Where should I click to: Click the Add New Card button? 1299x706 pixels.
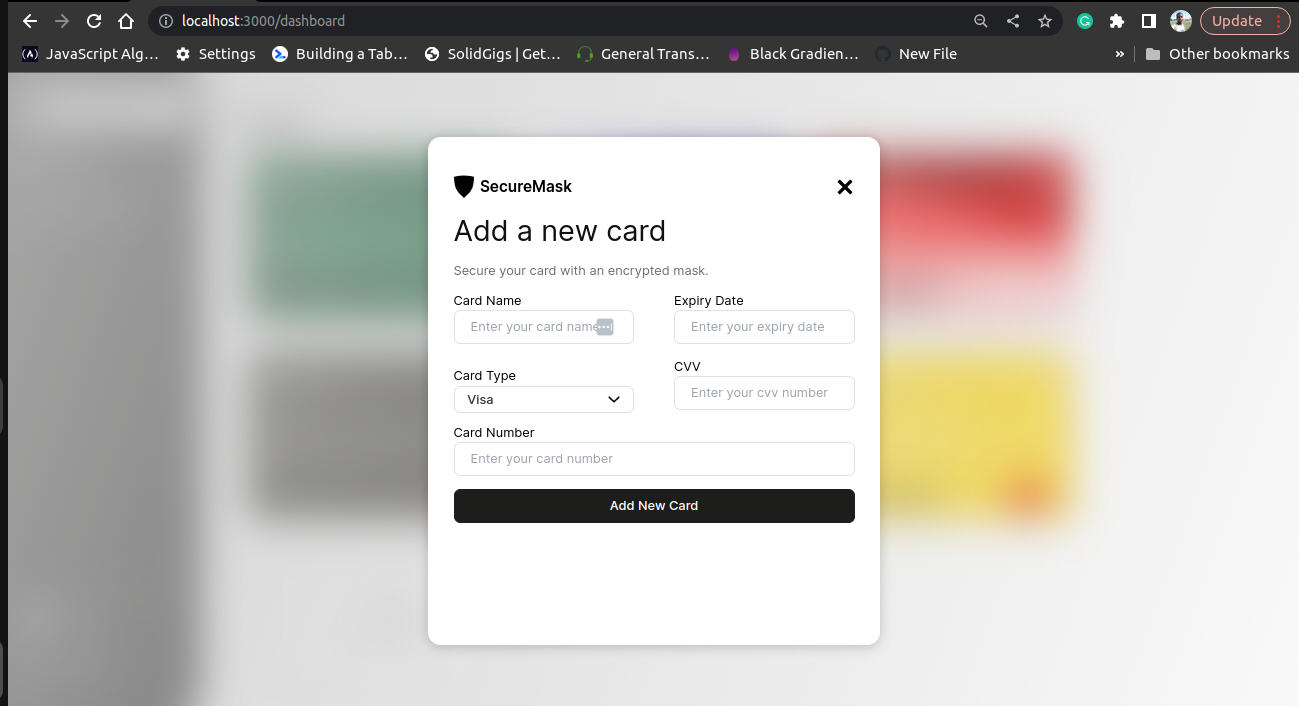[654, 506]
